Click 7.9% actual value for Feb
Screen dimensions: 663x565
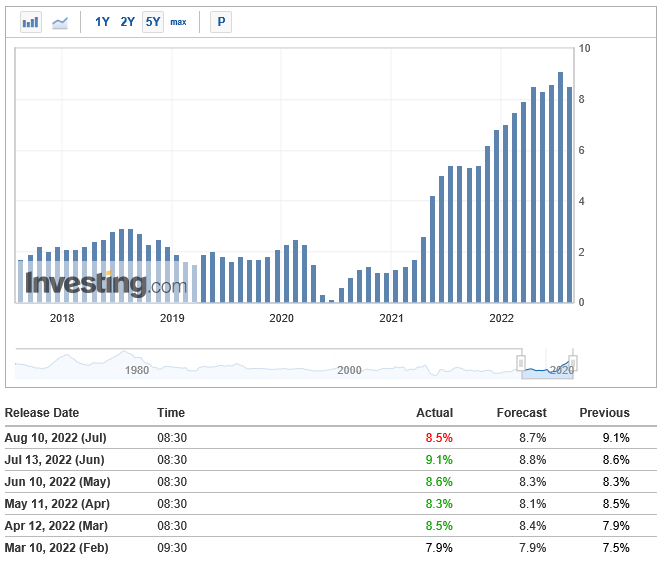[x=439, y=548]
